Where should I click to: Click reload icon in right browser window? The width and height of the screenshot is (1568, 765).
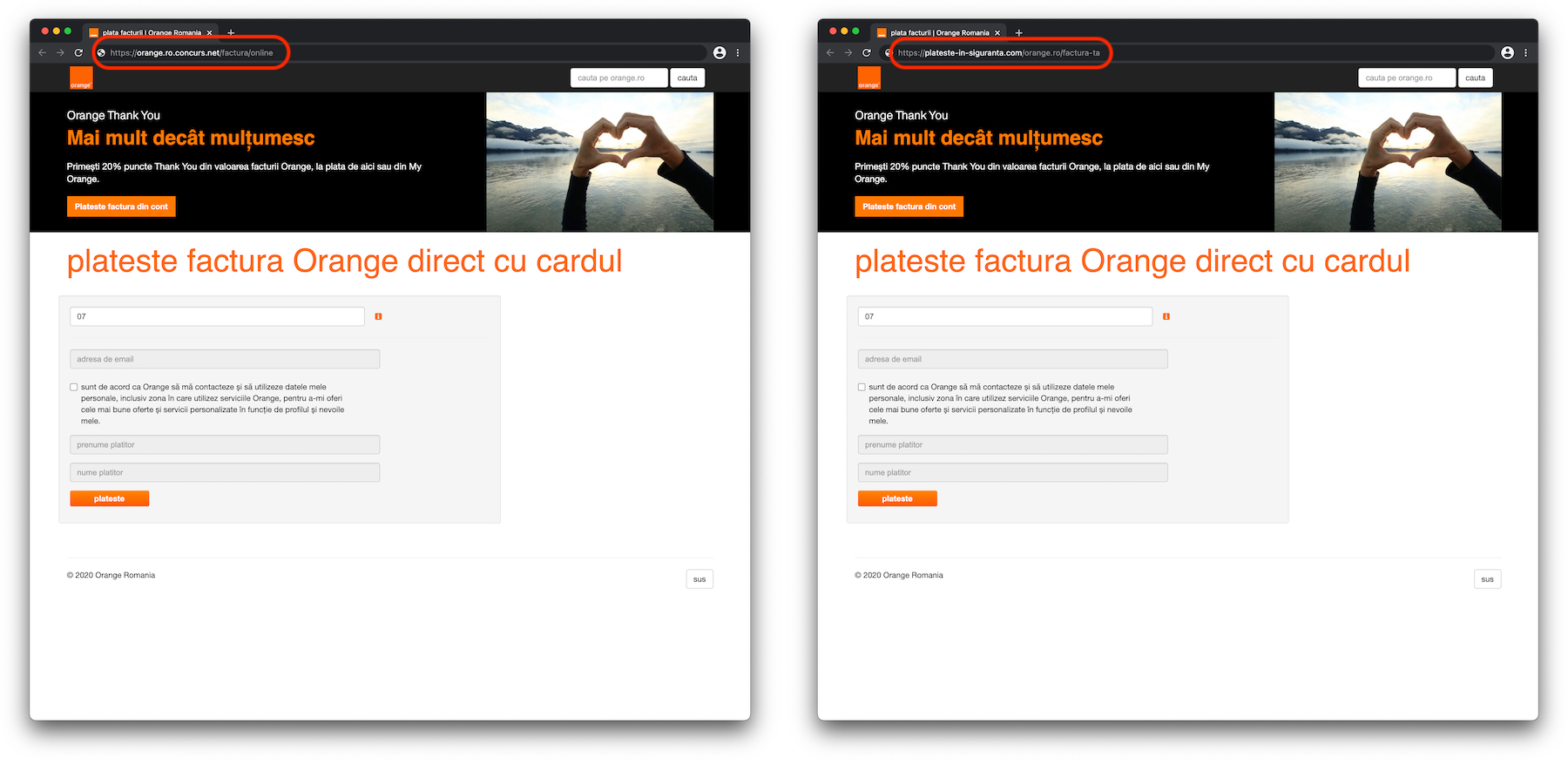coord(867,53)
